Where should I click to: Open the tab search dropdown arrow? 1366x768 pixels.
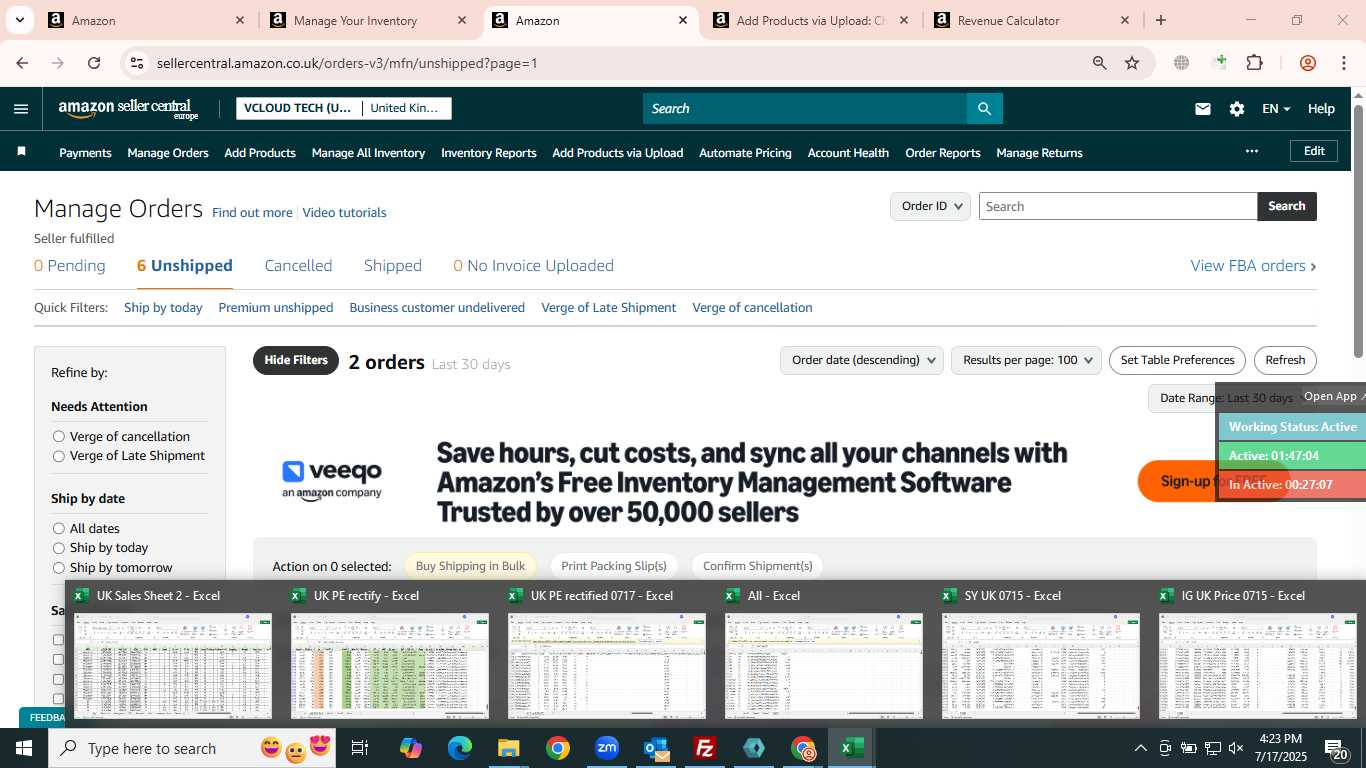pos(19,20)
